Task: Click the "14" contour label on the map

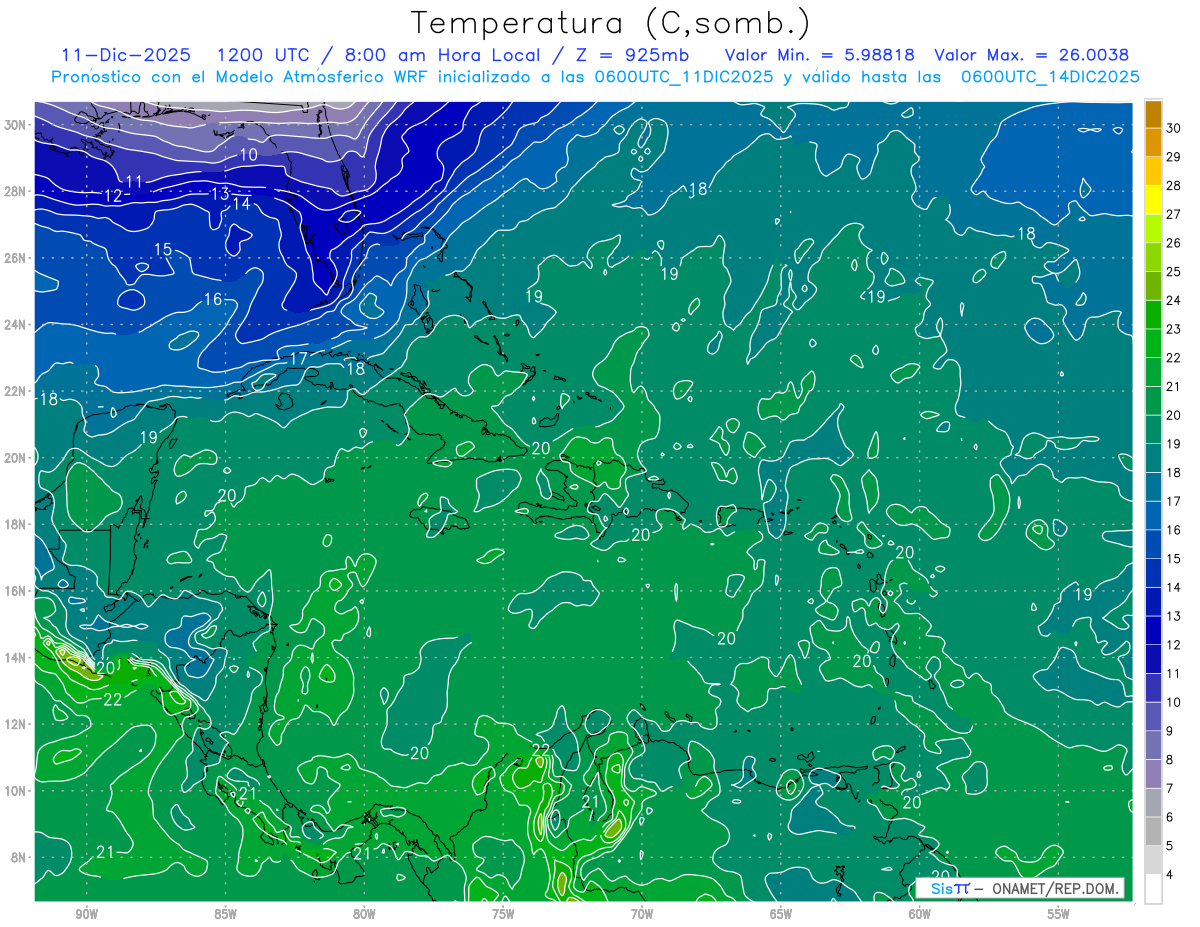Action: [241, 203]
